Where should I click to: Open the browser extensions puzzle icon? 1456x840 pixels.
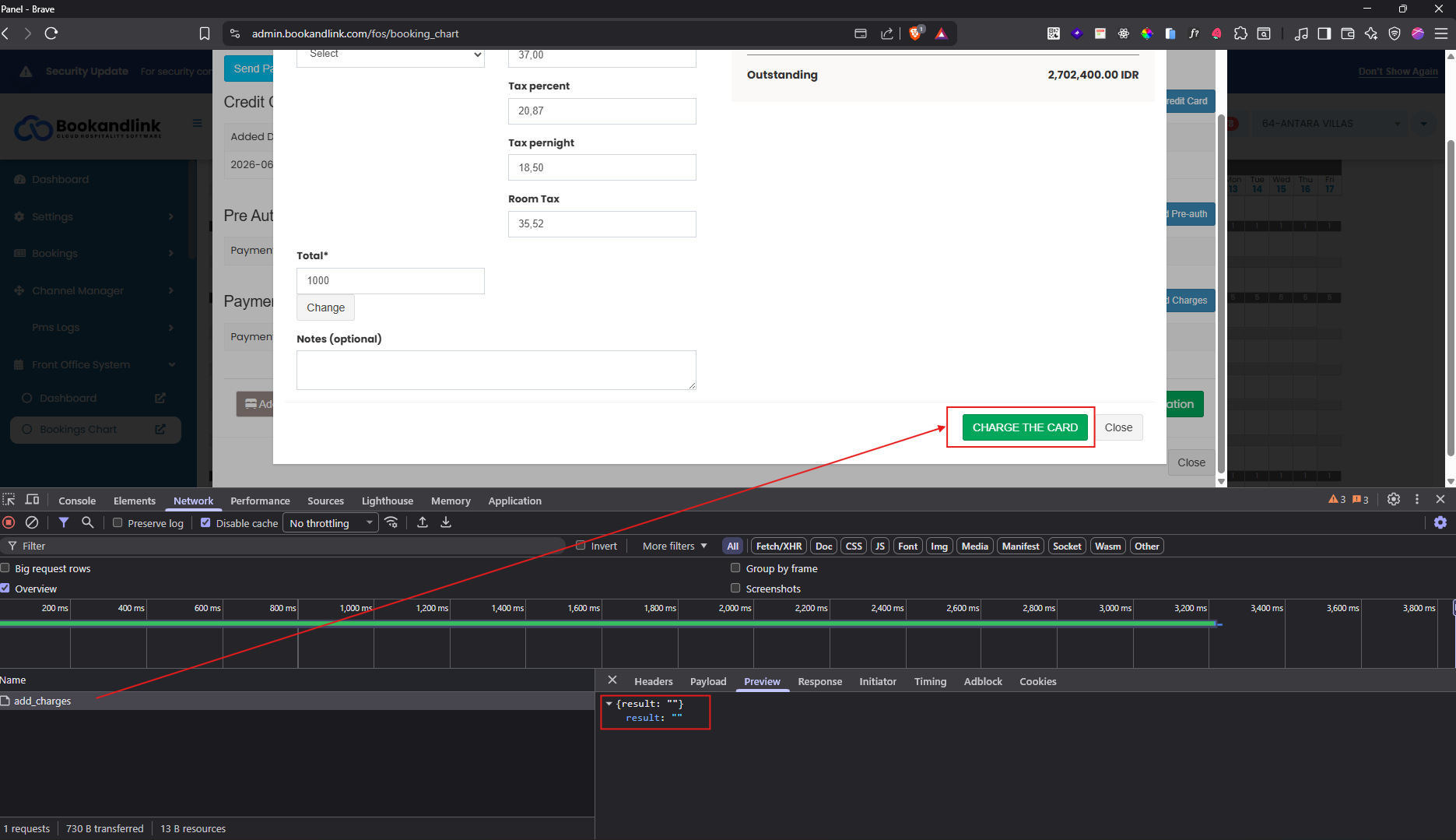point(1240,33)
